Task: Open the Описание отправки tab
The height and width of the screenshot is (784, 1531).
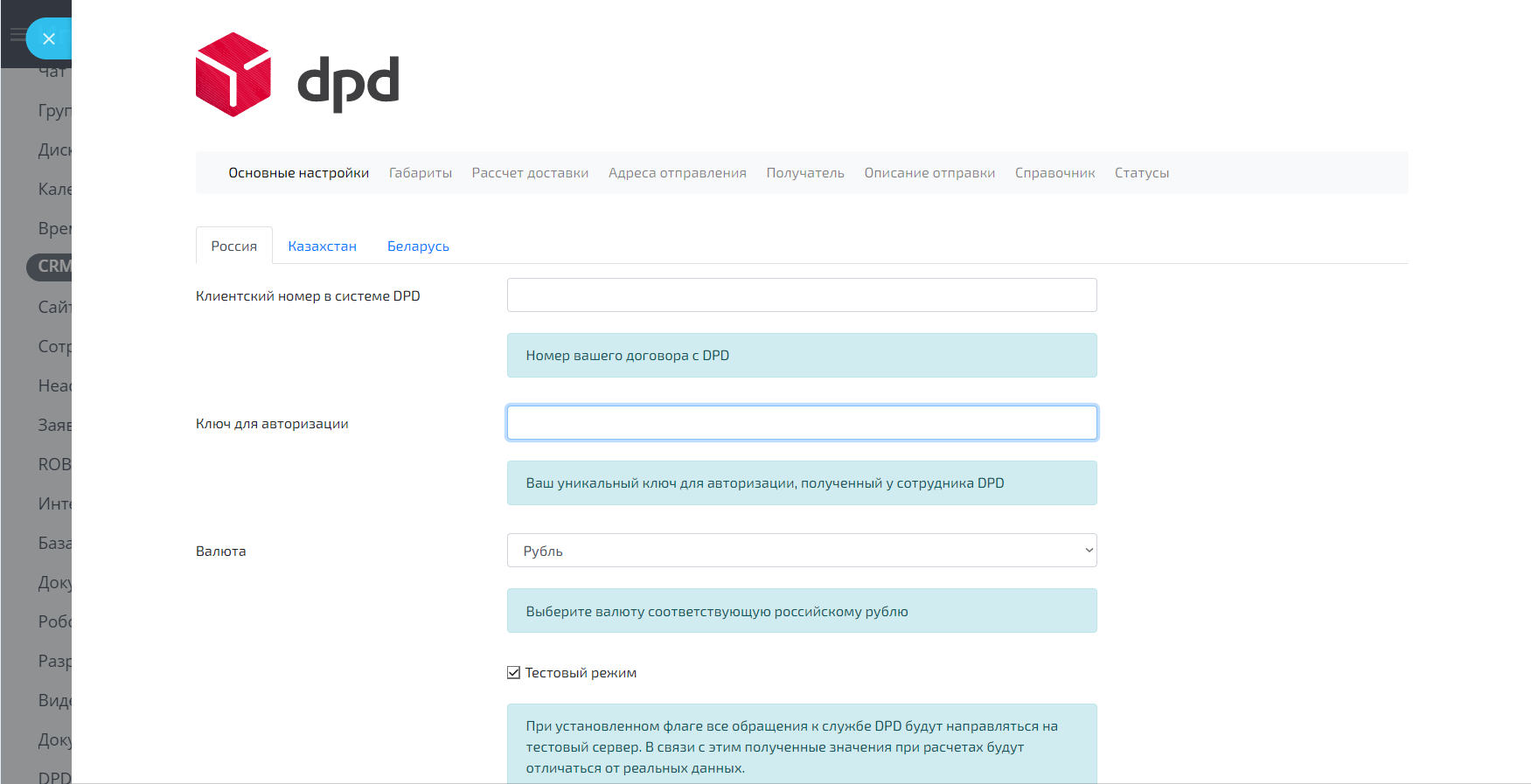Action: [929, 173]
